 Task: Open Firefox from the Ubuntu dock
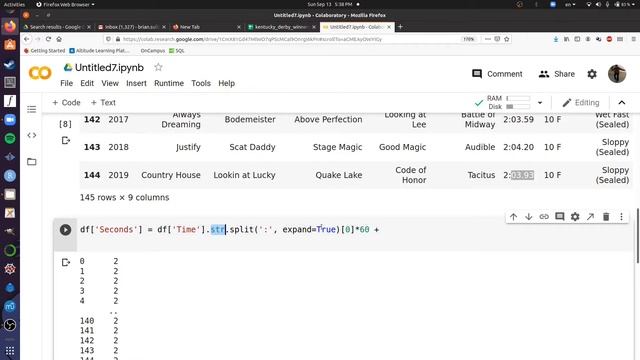pyautogui.click(x=10, y=27)
